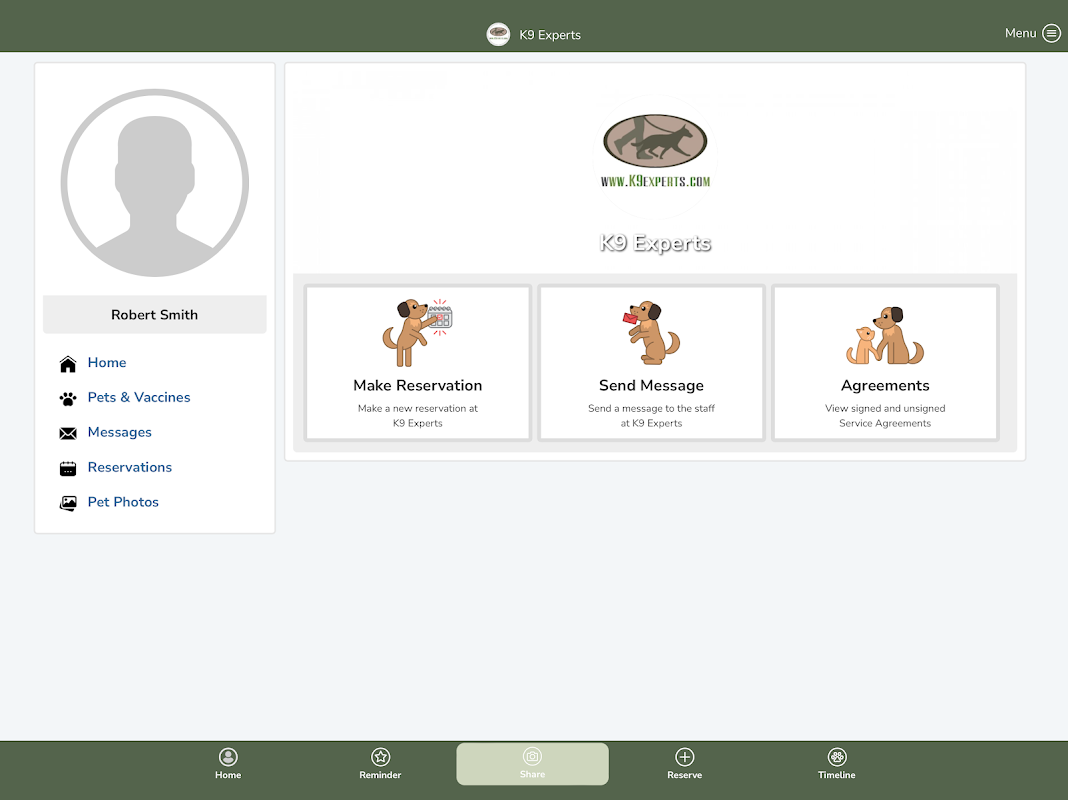Open Pet Photos sidebar link
The image size is (1068, 800).
click(123, 502)
